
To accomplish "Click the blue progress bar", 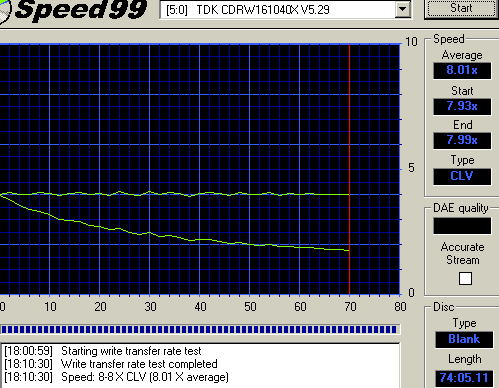I will pos(199,330).
